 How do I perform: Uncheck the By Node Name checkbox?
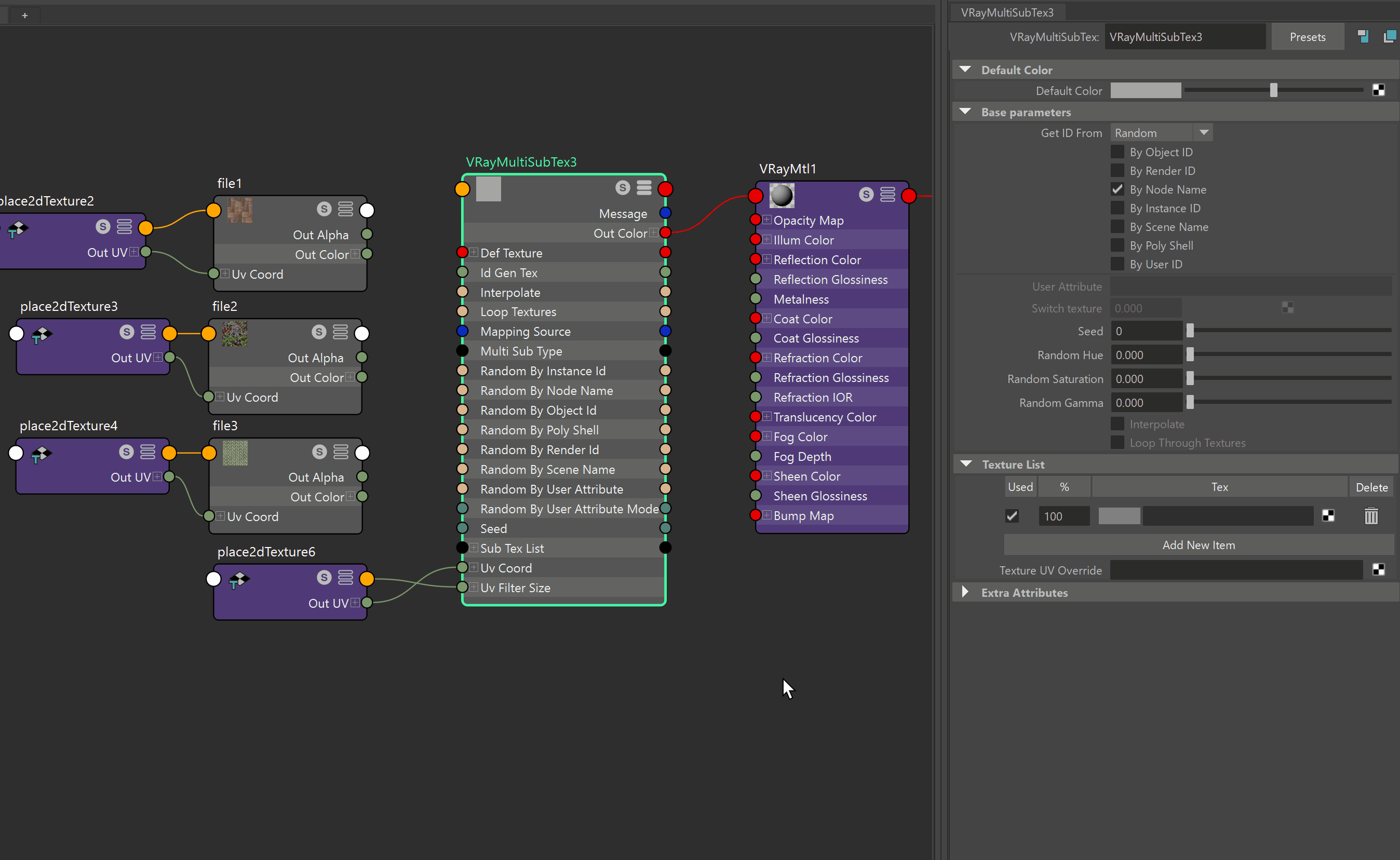[x=1117, y=189]
